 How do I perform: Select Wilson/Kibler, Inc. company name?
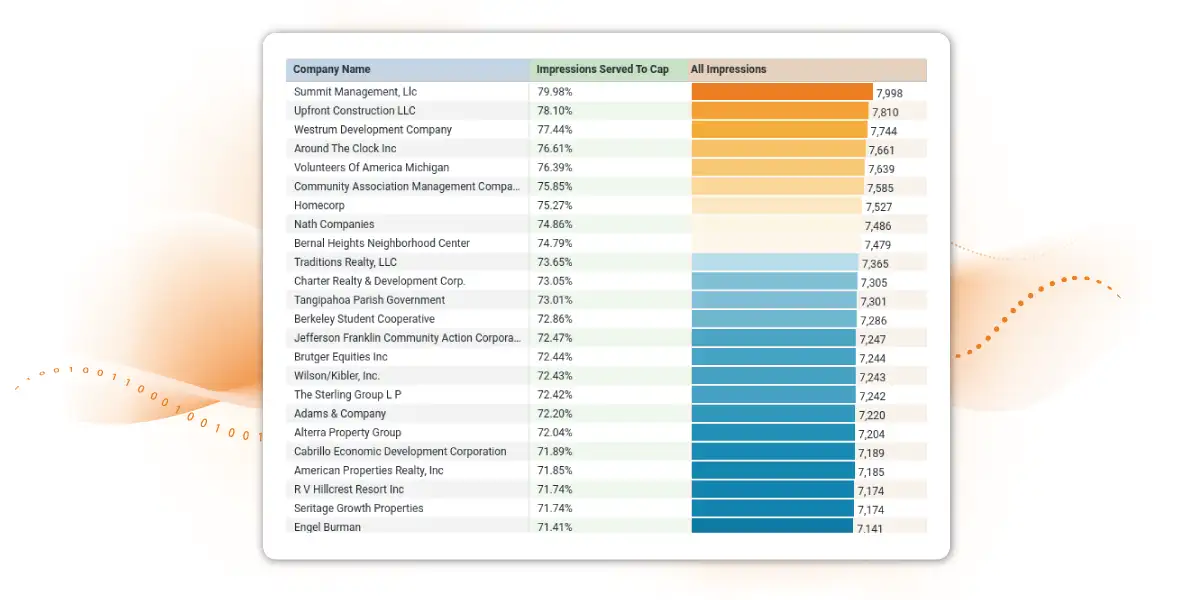pos(337,376)
